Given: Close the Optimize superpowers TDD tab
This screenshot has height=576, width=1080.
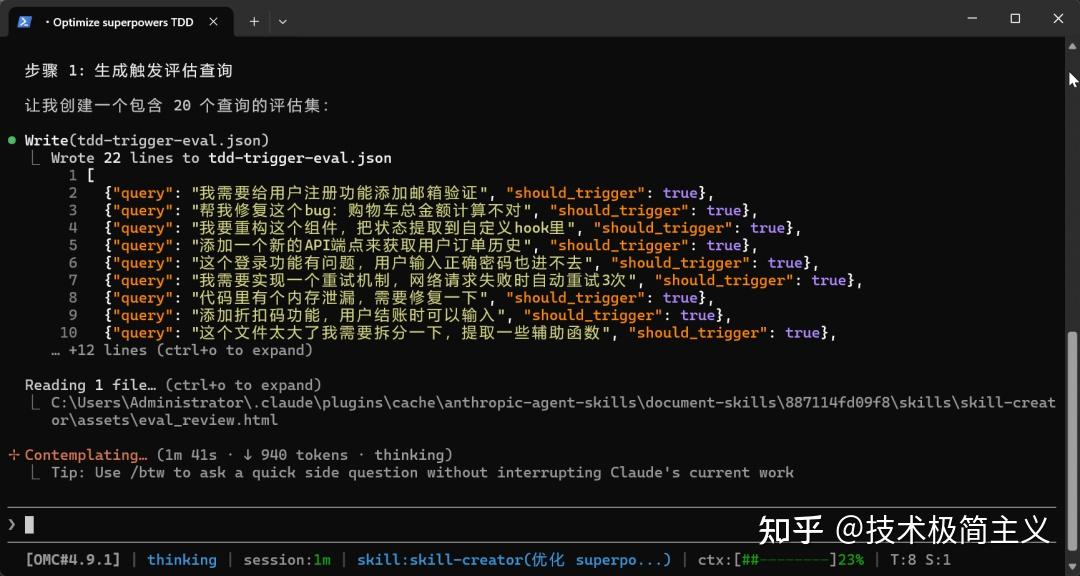Looking at the screenshot, I should [x=214, y=21].
